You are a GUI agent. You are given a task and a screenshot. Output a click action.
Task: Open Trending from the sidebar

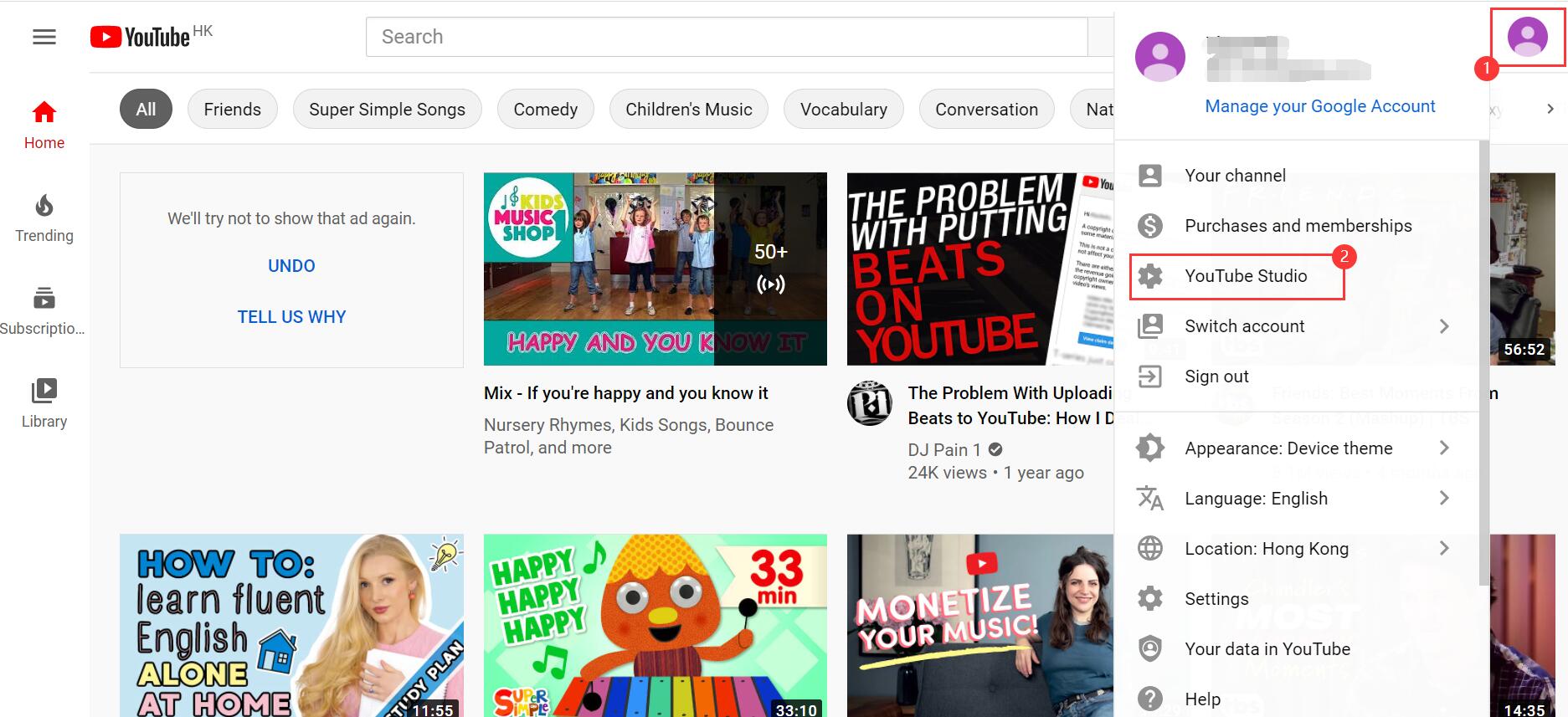[x=44, y=218]
